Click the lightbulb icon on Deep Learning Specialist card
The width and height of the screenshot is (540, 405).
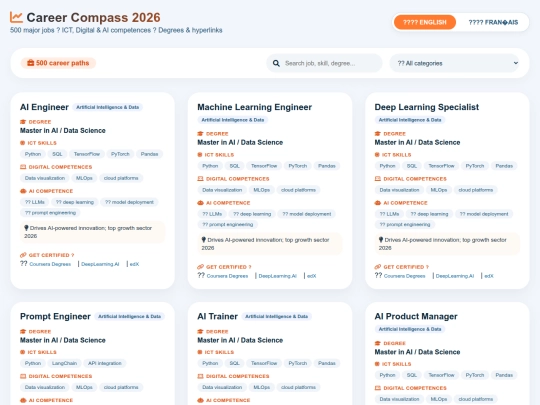coord(381,240)
